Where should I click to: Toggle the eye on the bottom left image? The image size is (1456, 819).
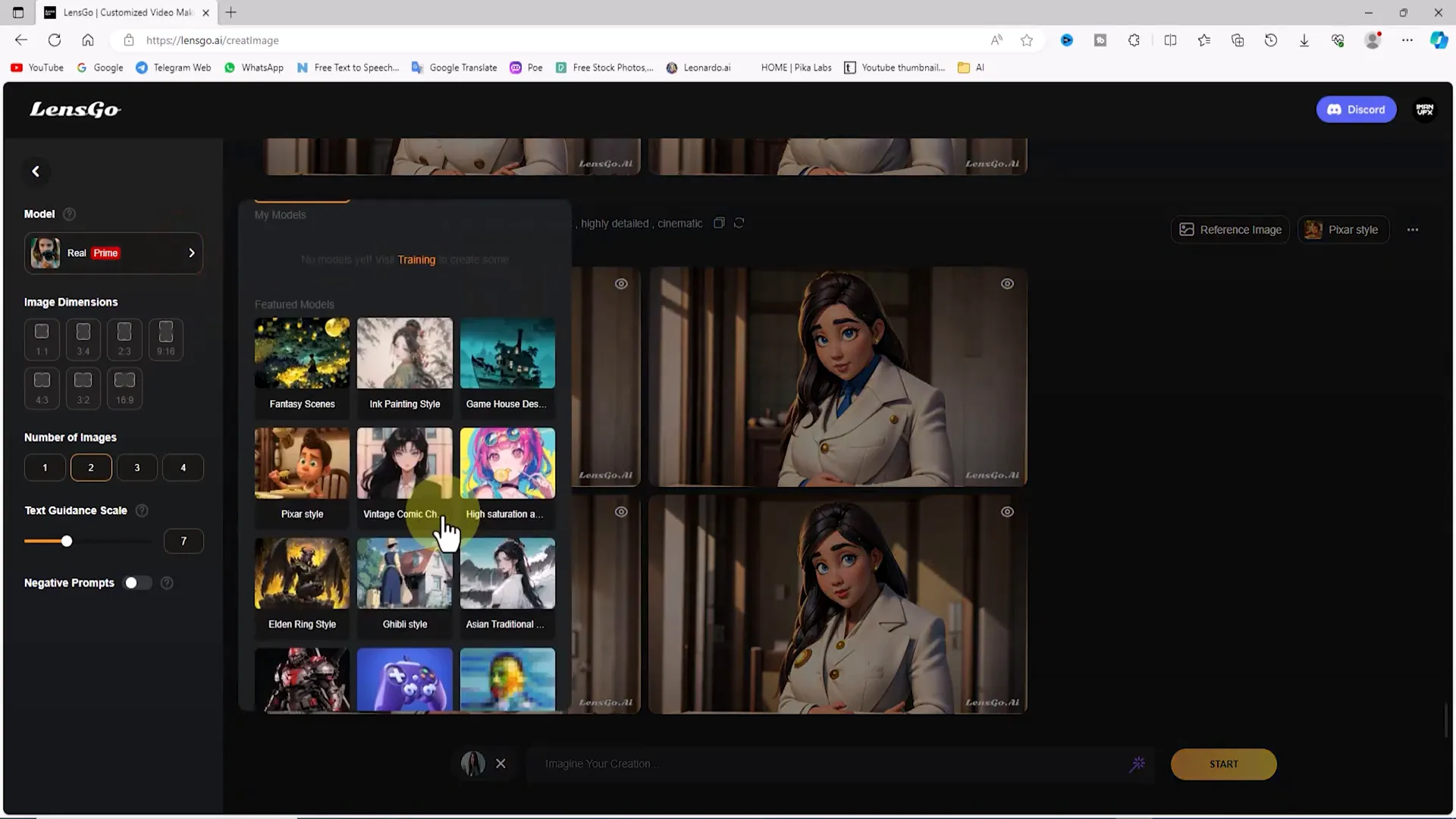pos(621,512)
